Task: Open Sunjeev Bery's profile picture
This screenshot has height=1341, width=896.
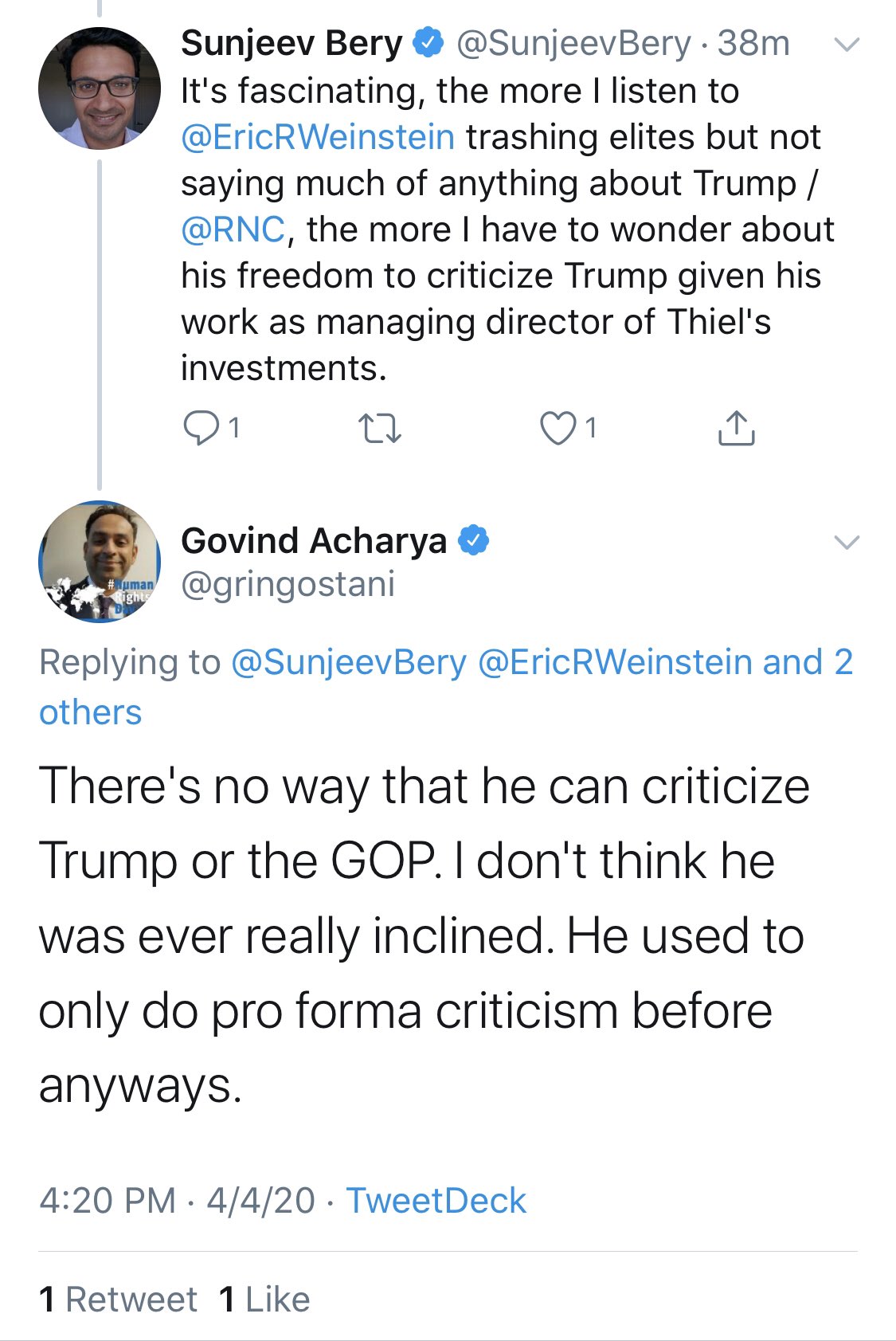Action: (100, 88)
